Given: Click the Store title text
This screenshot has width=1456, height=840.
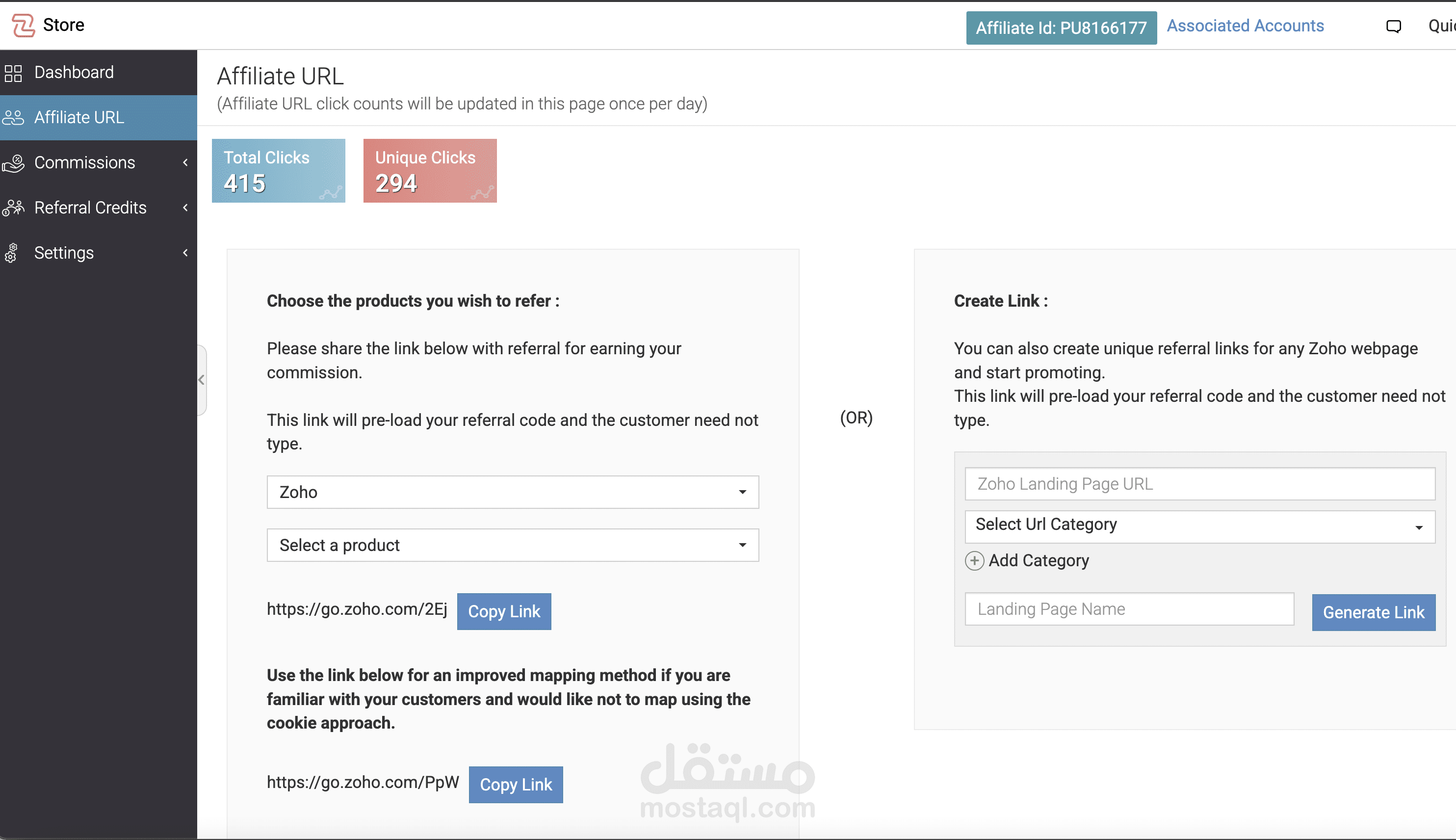Looking at the screenshot, I should (x=63, y=26).
